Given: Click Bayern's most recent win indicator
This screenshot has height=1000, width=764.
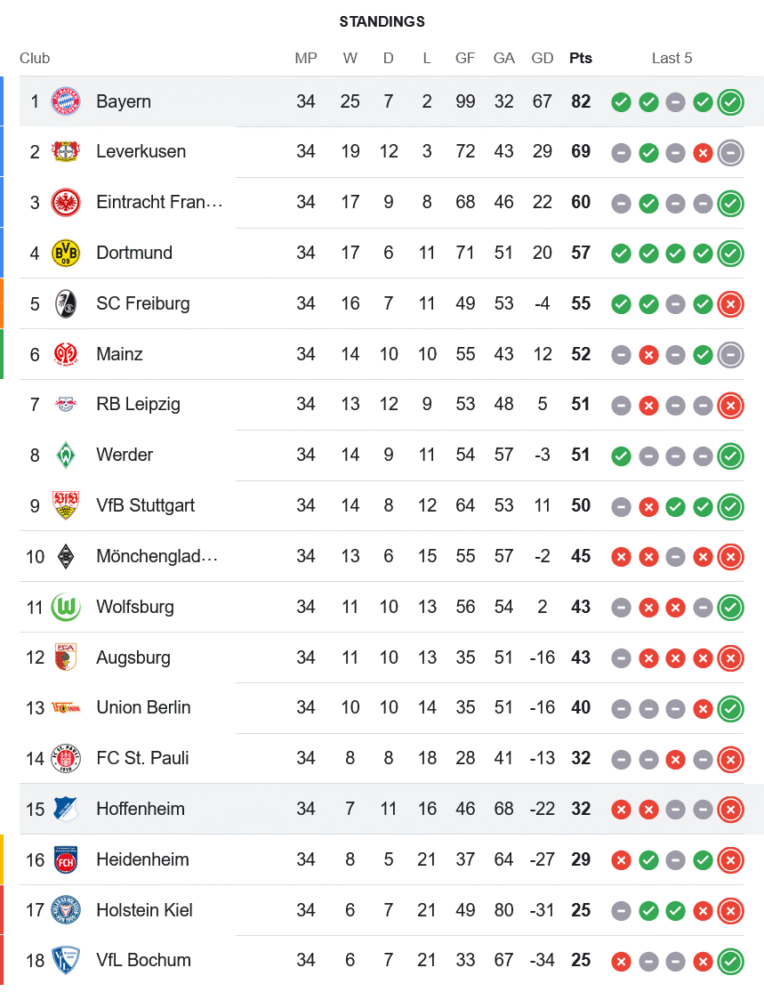Looking at the screenshot, I should [x=731, y=102].
